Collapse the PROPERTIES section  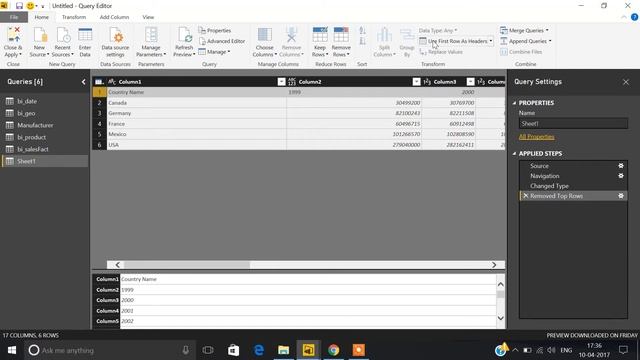pyautogui.click(x=514, y=103)
